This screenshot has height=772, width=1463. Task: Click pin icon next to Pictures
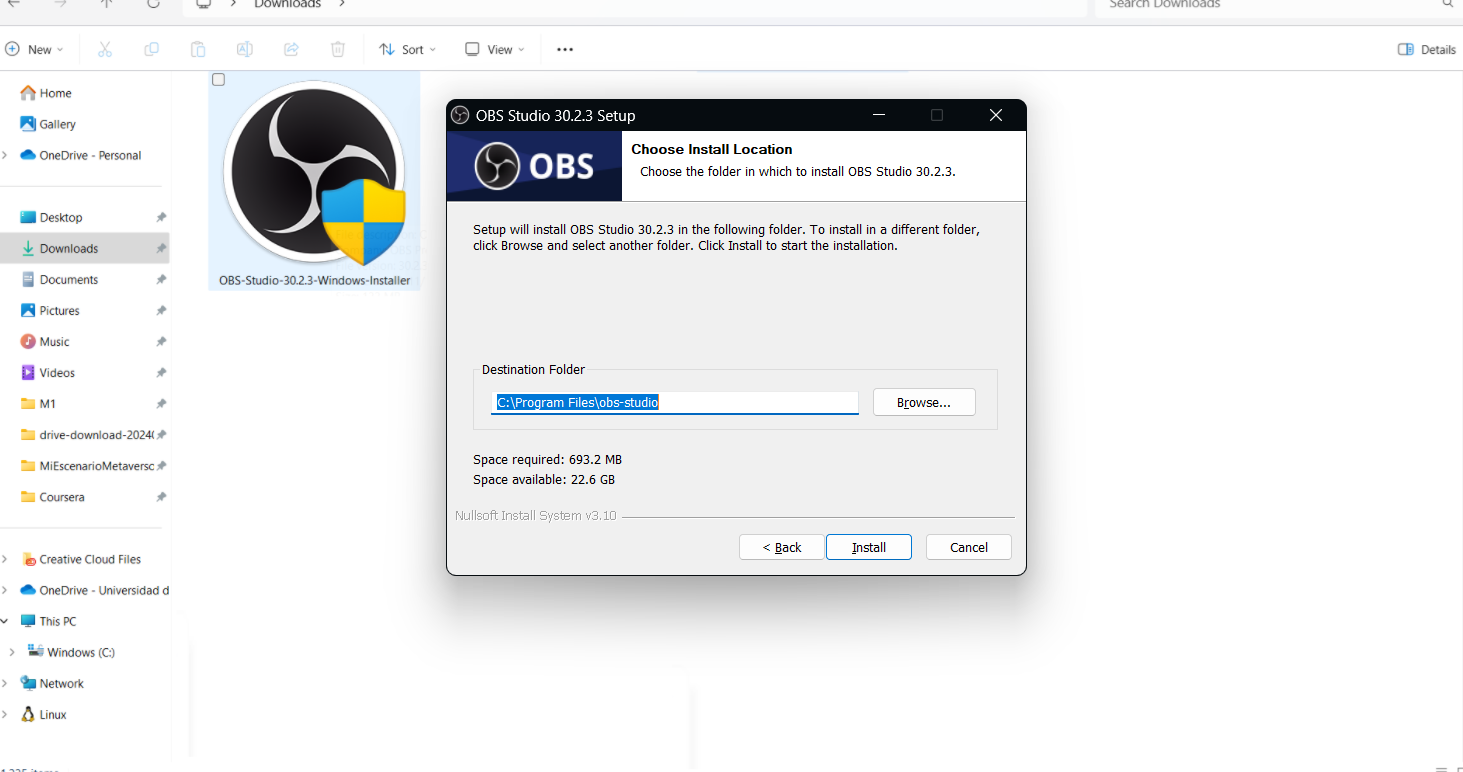pyautogui.click(x=161, y=310)
